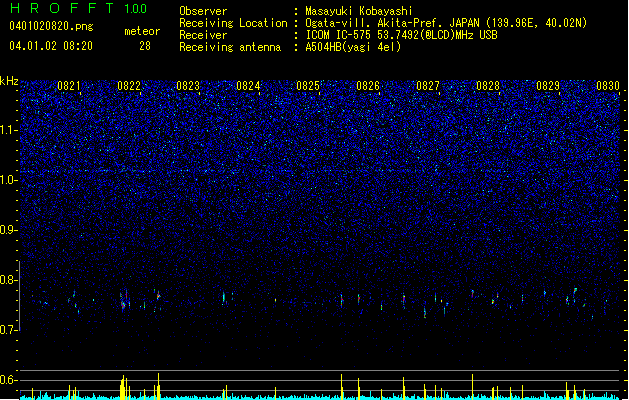Click the 0822 time marker
Viewport: 629px width, 400px height.
pos(129,85)
